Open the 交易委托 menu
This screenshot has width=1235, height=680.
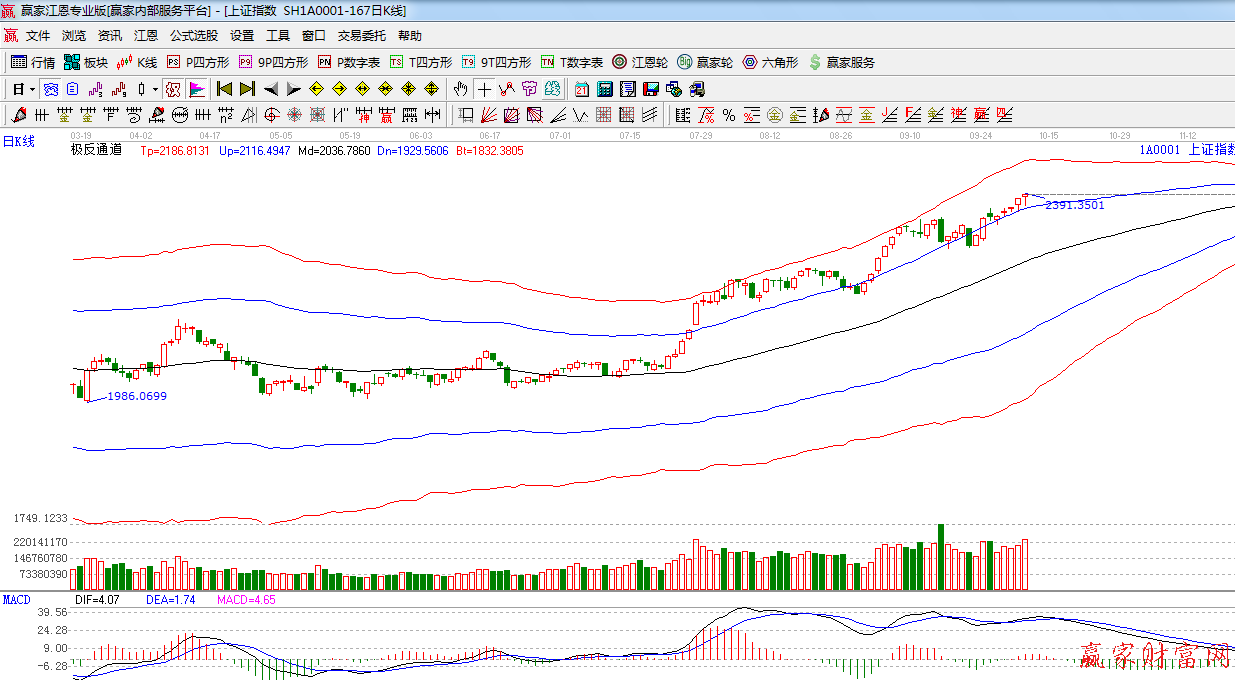[361, 36]
